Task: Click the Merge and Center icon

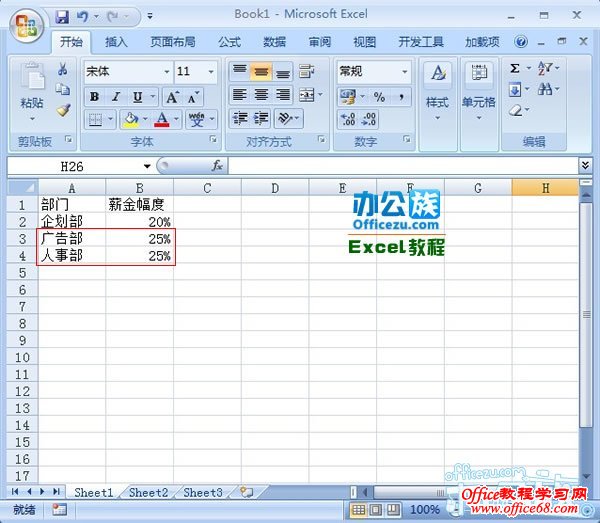Action: 307,95
